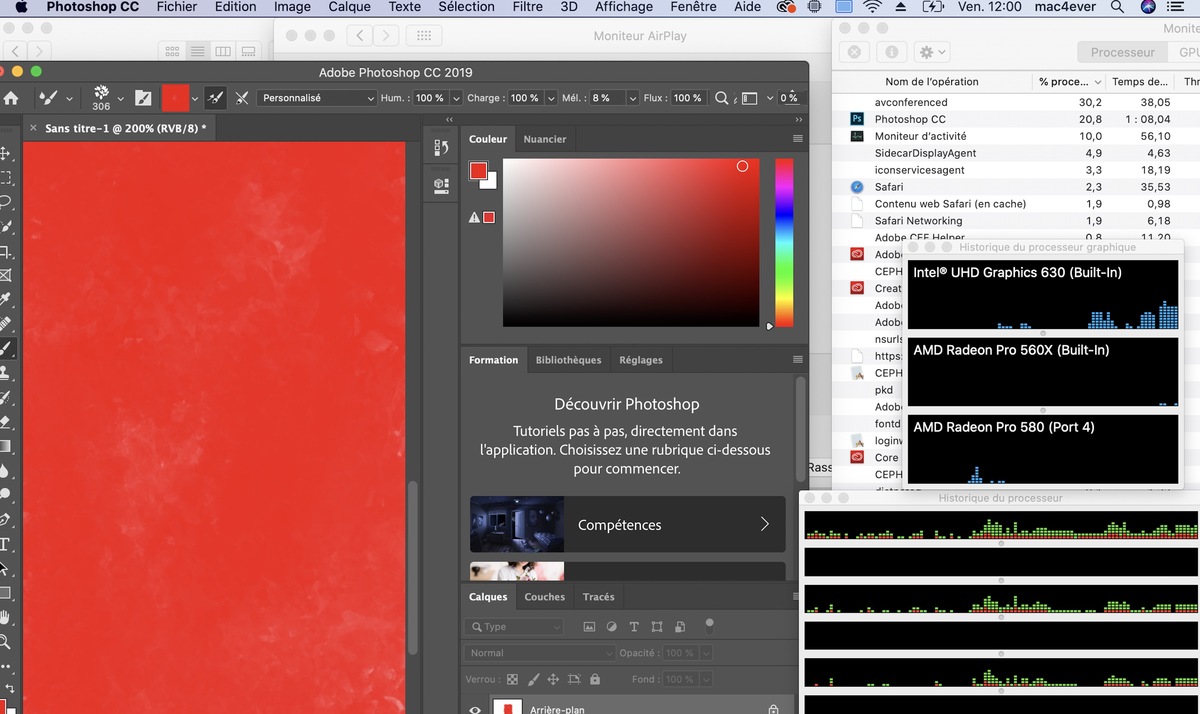1200x714 pixels.
Task: Click the out-of-gamut warning triangle
Action: coord(475,217)
